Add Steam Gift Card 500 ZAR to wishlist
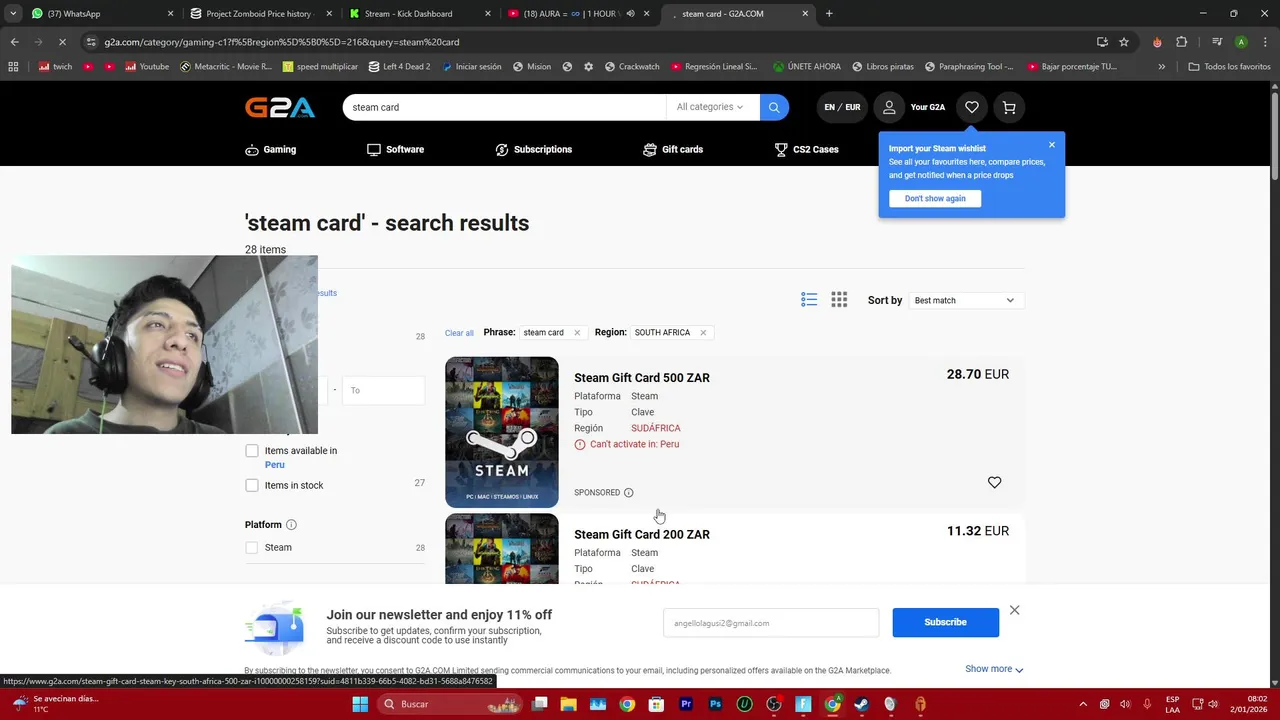The image size is (1280, 720). coord(994,482)
